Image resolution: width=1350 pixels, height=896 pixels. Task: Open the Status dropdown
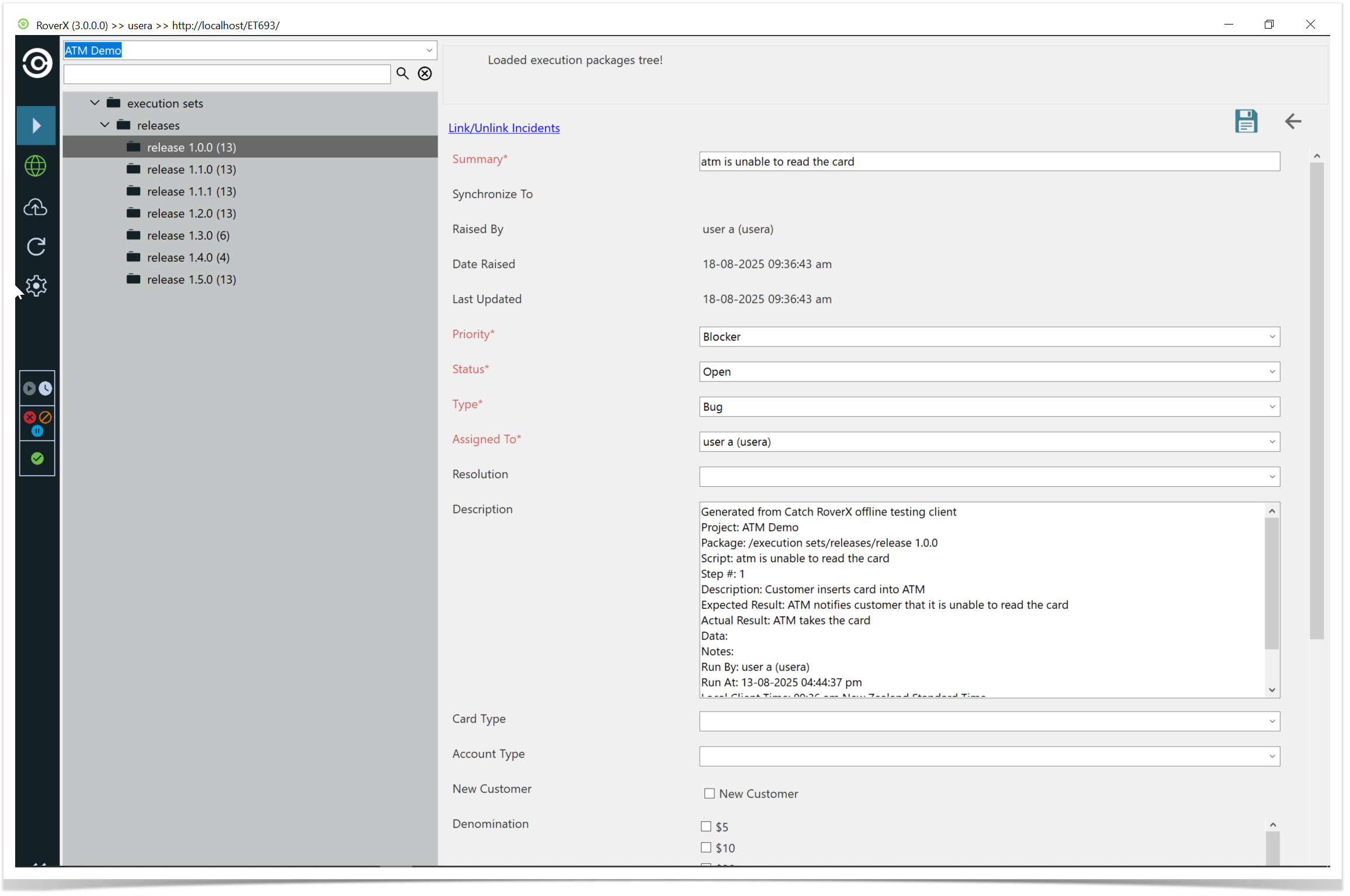coord(989,372)
